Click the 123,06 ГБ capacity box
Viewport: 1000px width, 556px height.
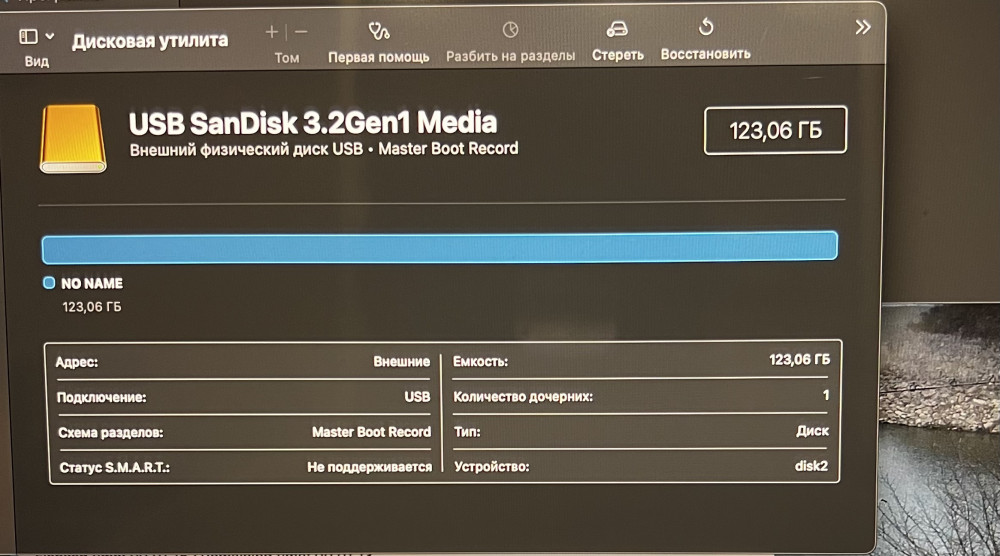tap(775, 131)
